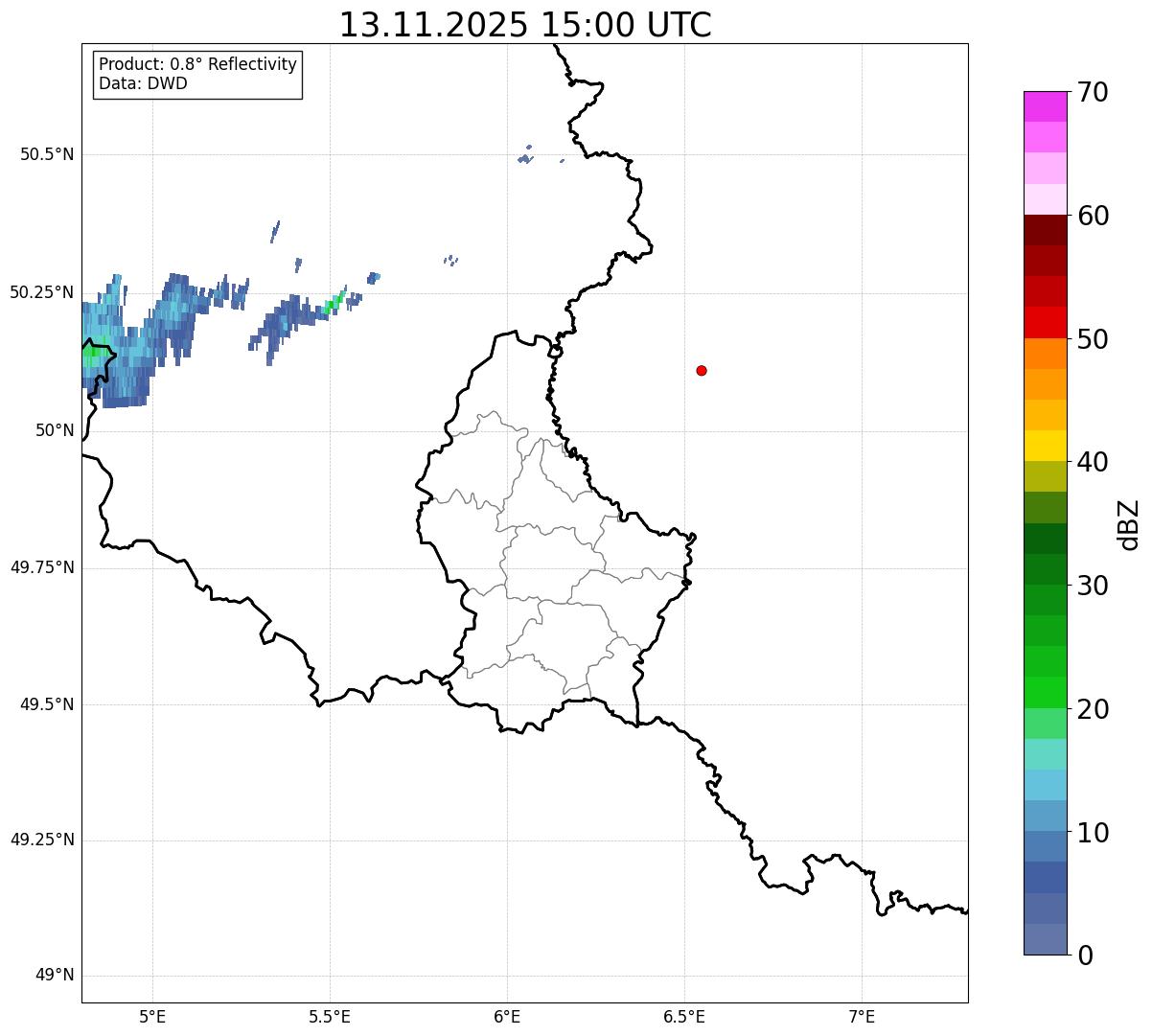The image size is (1152, 1036).
Task: Click the bright red colorbar swatch above 50
Action: (x=1045, y=323)
